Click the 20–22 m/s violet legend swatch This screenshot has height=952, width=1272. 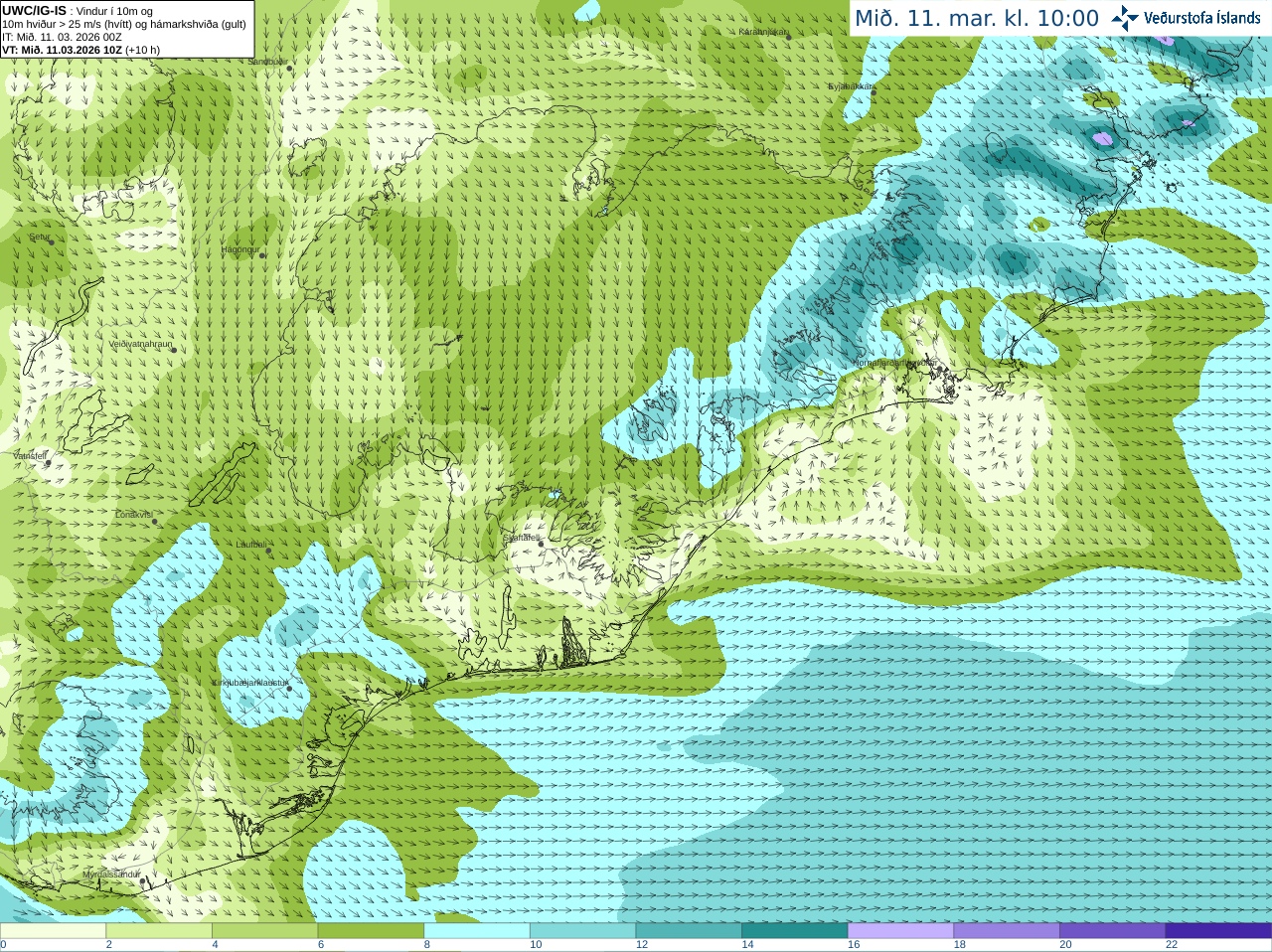1113,931
